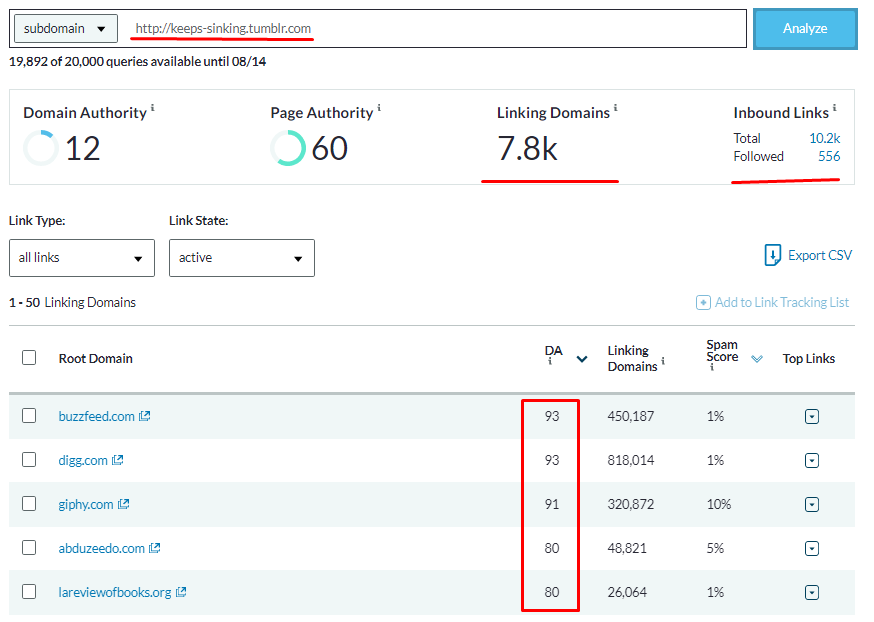Click the Domain Authority score 12
This screenshot has width=874, height=622.
pos(82,148)
